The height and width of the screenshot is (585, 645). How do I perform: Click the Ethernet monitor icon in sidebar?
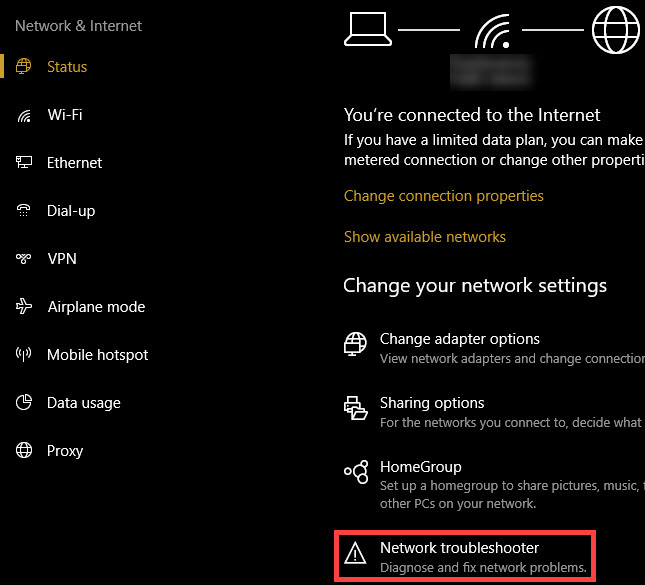pyautogui.click(x=25, y=163)
